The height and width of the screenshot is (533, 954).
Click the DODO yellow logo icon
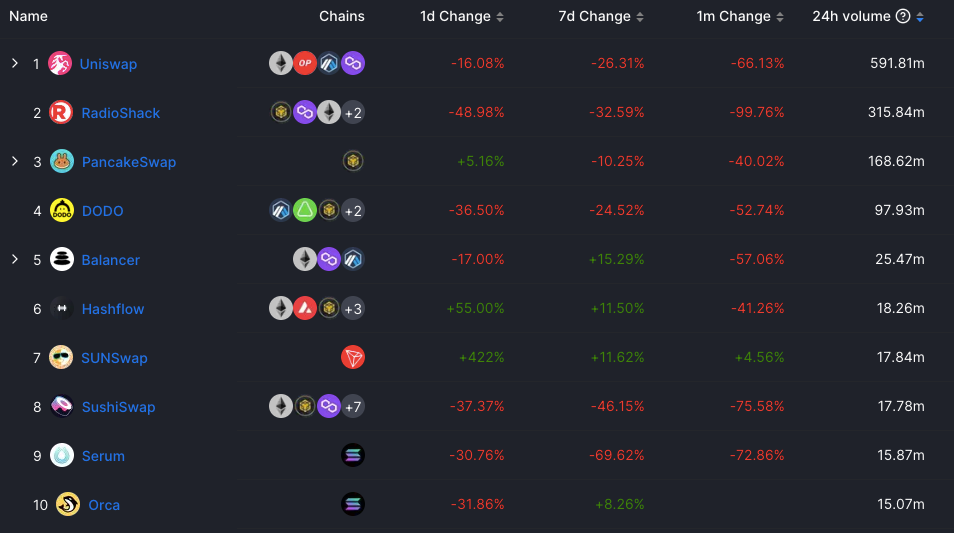[62, 211]
